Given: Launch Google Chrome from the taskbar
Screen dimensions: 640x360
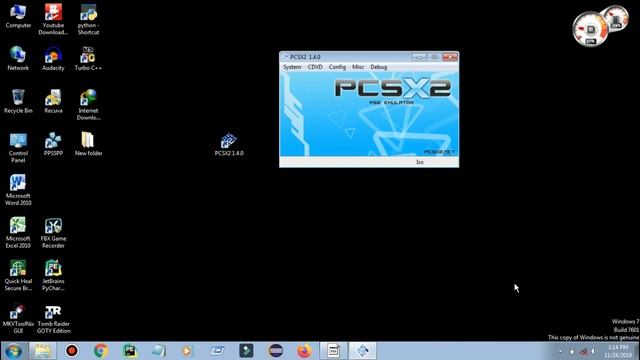Looking at the screenshot, I should point(101,351).
